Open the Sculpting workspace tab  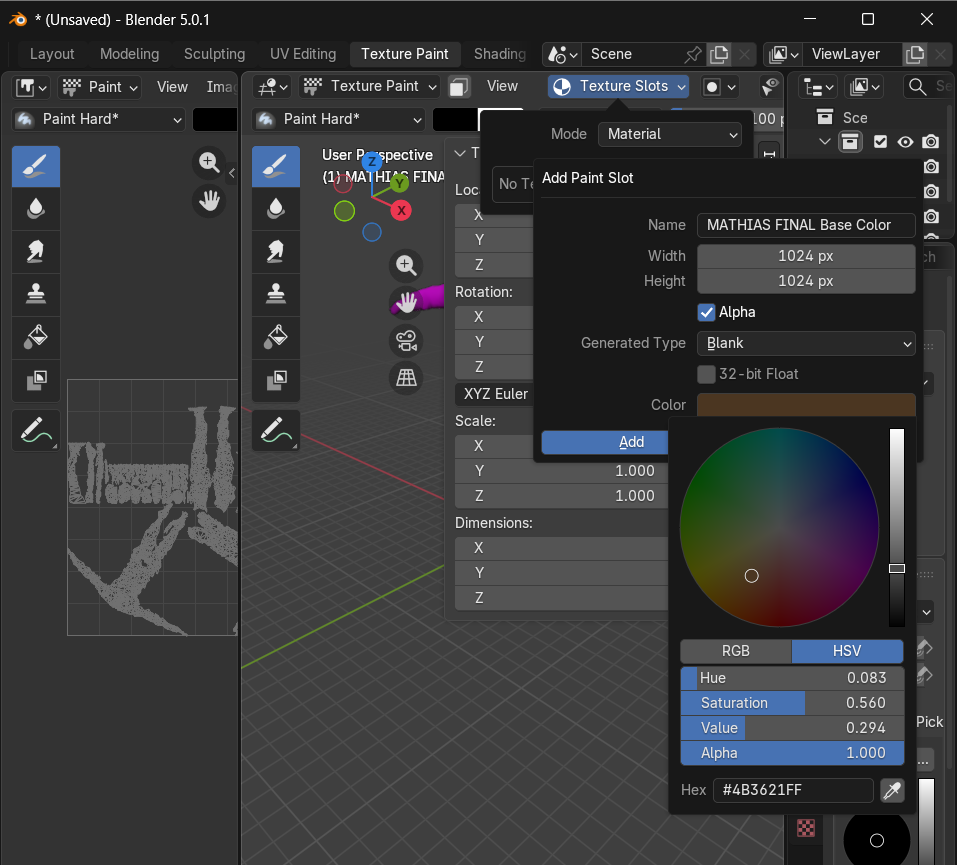214,54
